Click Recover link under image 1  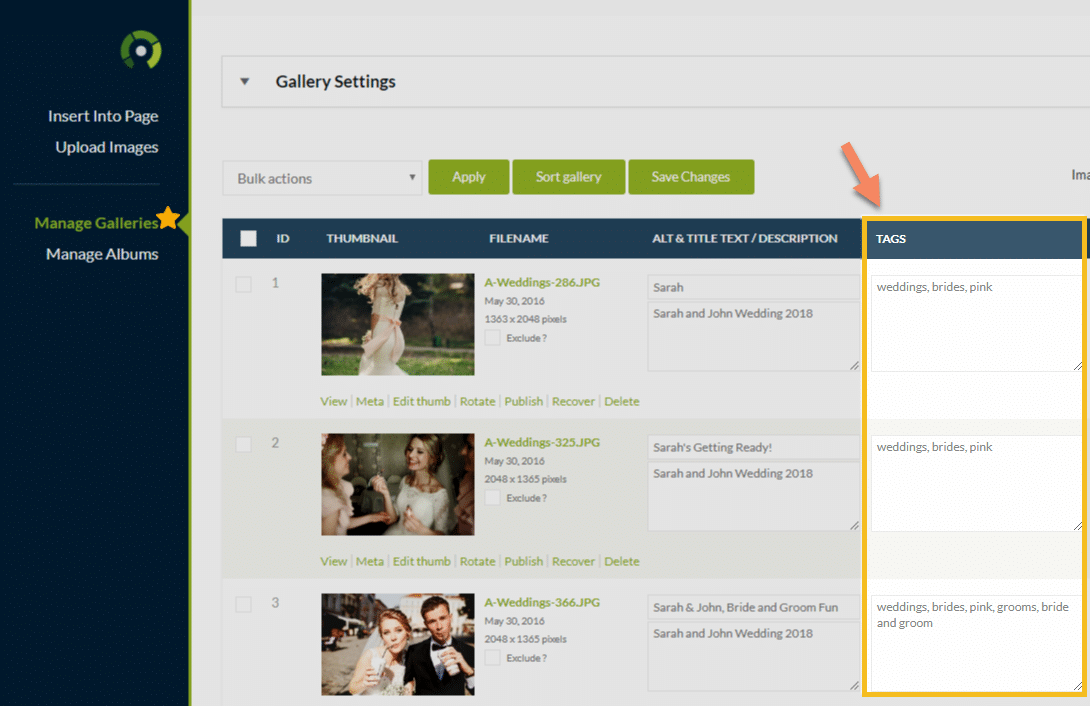[574, 401]
